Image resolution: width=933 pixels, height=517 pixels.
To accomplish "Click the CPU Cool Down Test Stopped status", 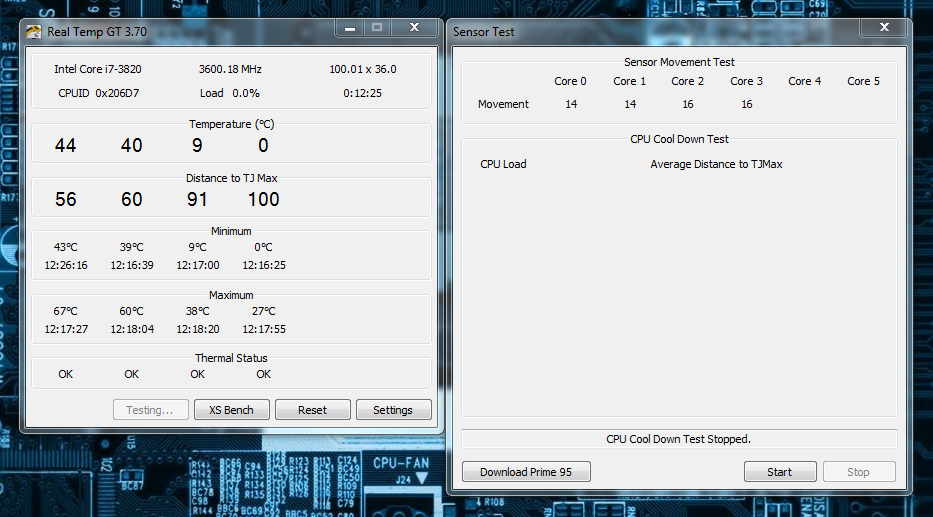I will click(678, 439).
